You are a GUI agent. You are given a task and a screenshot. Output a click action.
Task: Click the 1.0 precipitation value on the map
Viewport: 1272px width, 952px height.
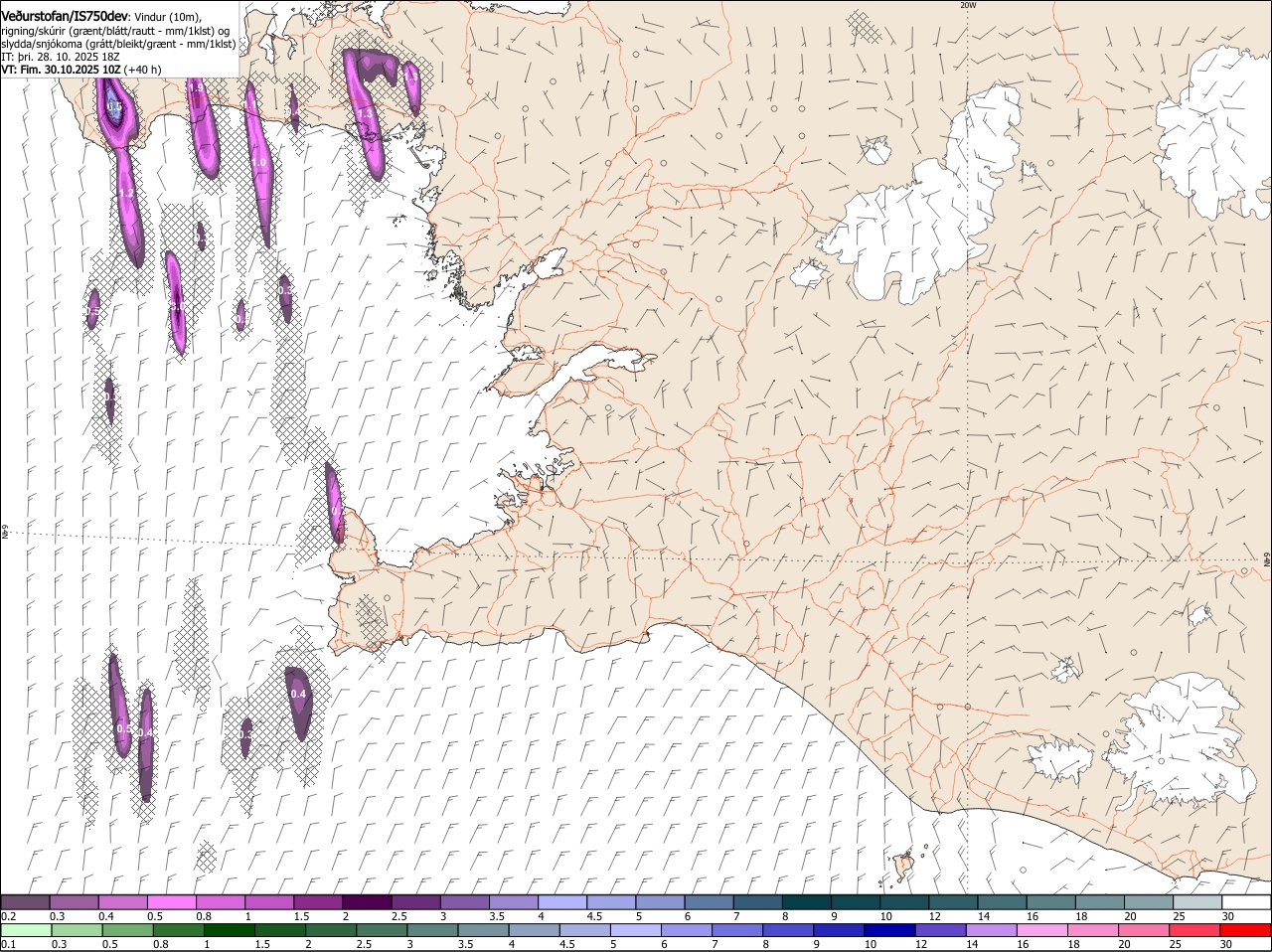point(258,162)
